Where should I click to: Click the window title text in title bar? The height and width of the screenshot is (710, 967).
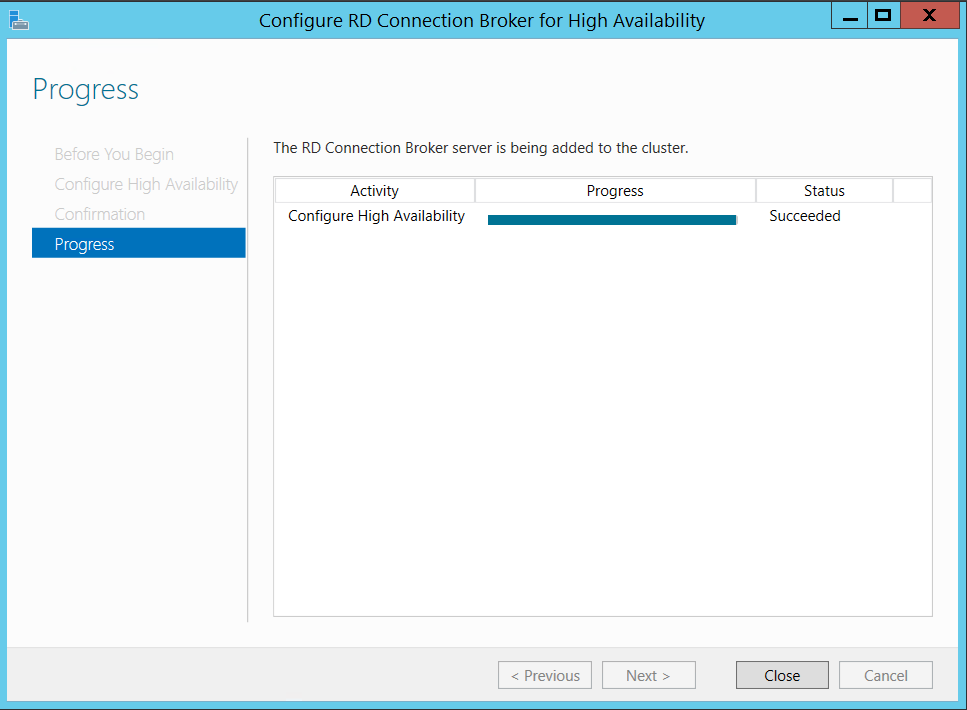coord(482,20)
